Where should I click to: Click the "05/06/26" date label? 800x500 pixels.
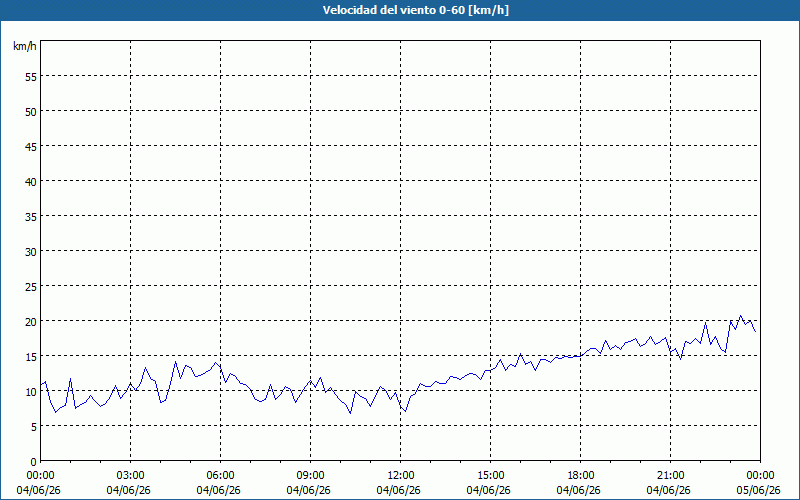[x=758, y=490]
